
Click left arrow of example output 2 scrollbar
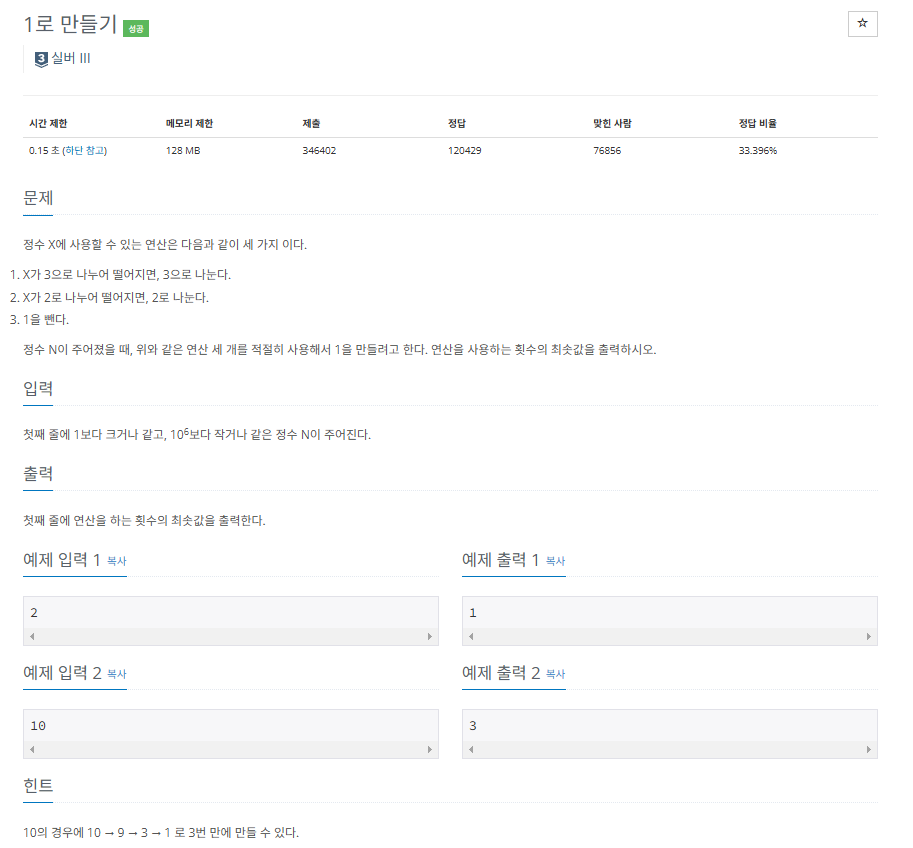[x=471, y=750]
